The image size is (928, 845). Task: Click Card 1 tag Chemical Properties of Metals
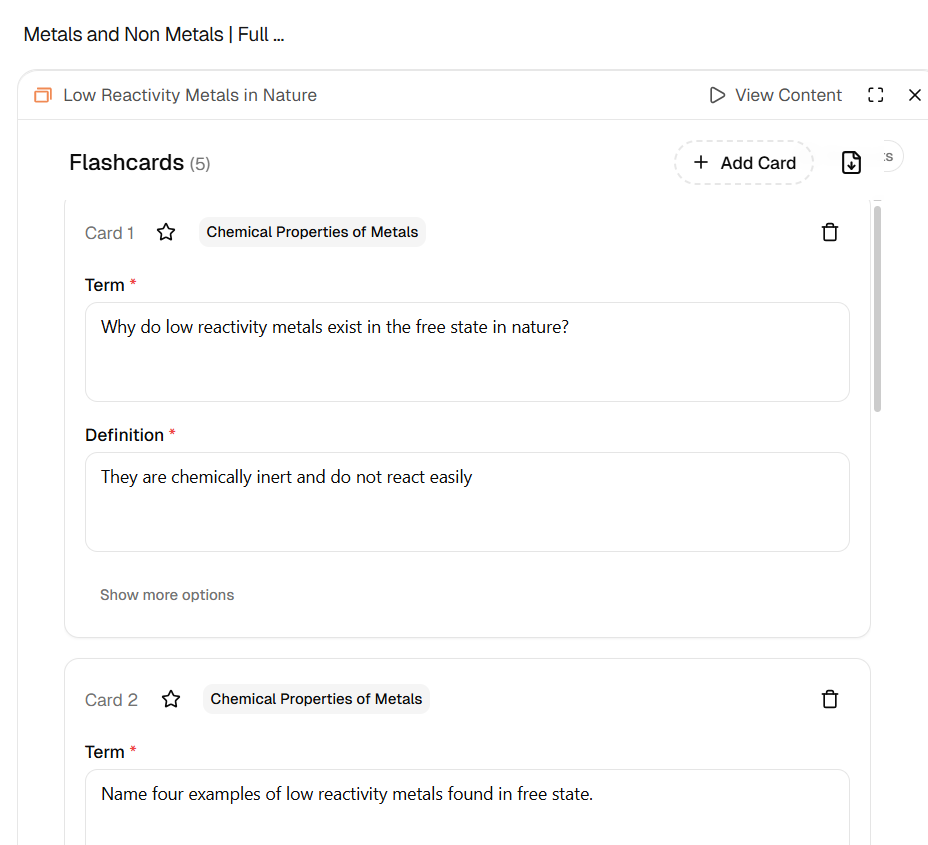[312, 232]
